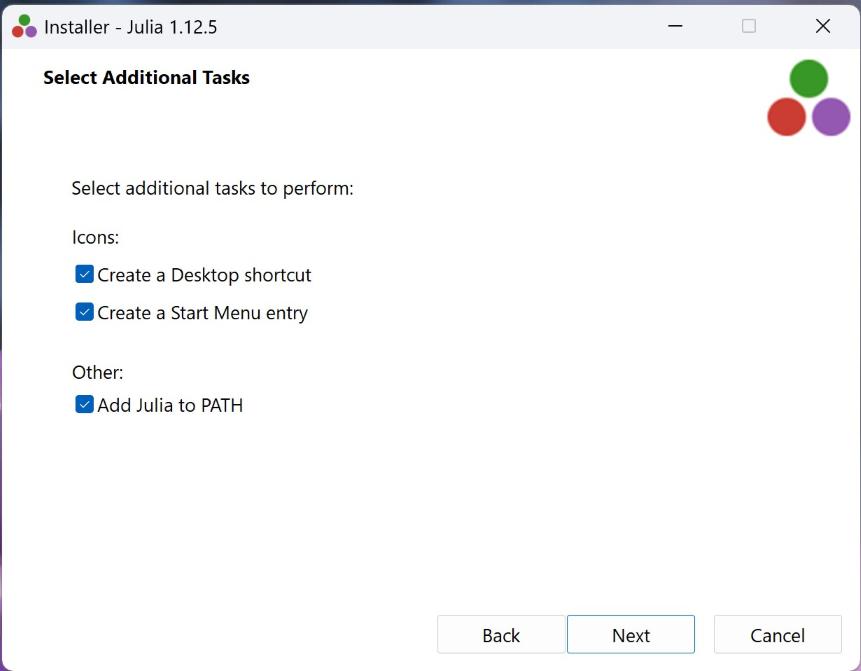
Task: Cancel the Julia installation
Action: pos(777,635)
